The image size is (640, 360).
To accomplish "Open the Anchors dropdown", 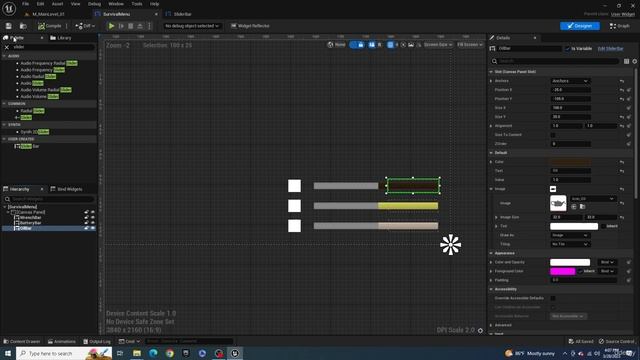I will coord(570,81).
